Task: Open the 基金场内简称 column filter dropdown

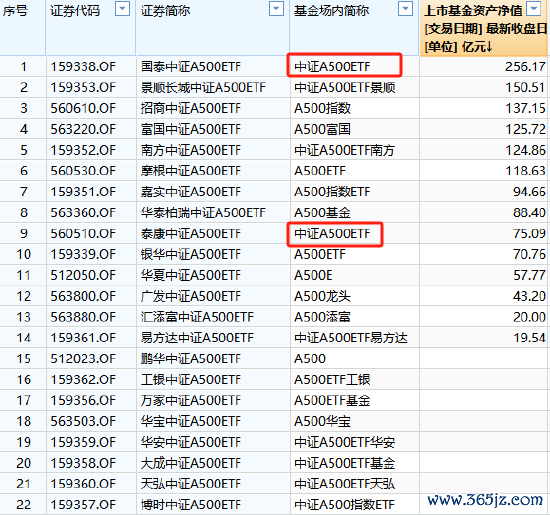Action: click(x=405, y=9)
